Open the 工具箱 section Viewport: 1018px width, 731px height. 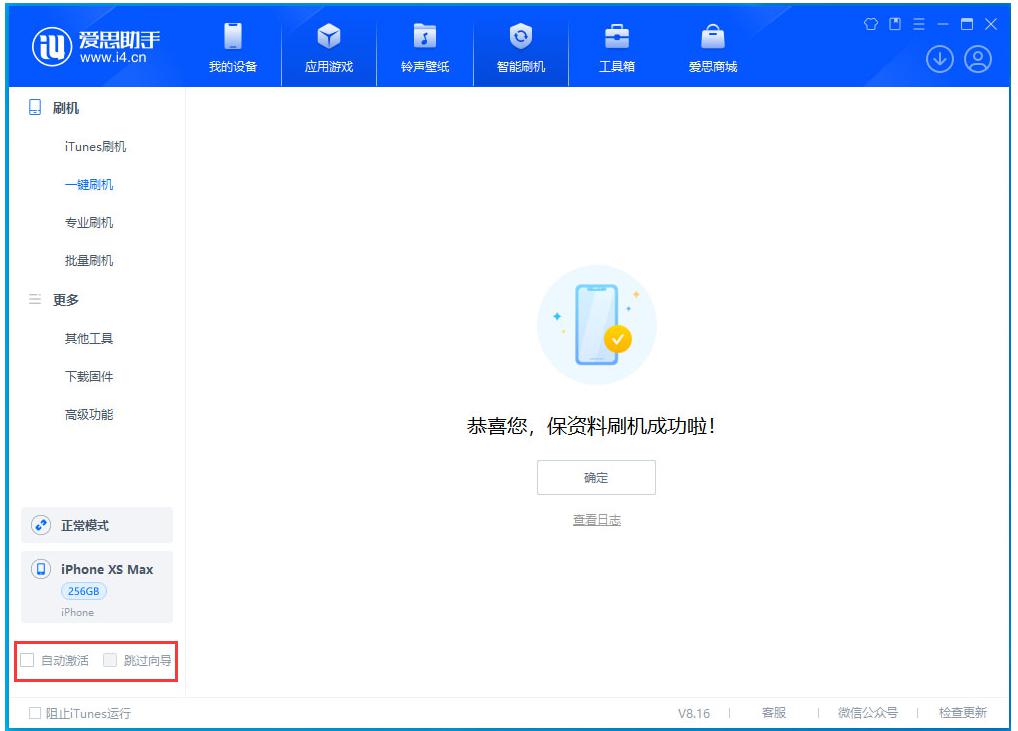click(617, 46)
